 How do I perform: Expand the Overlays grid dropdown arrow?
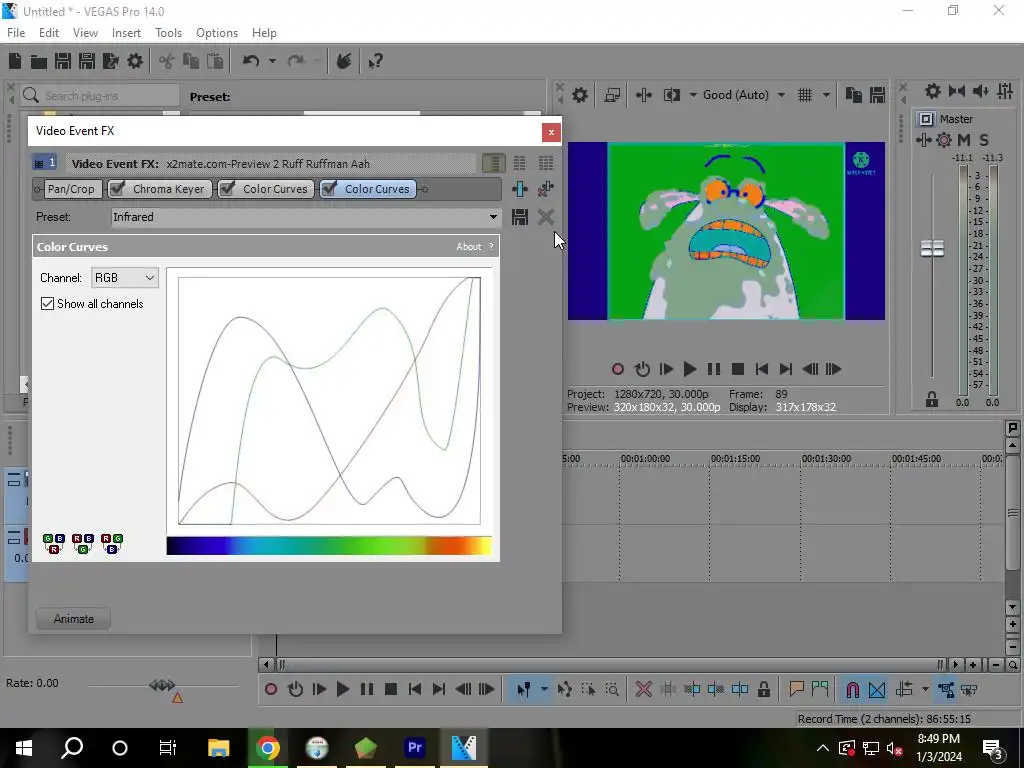pos(825,95)
